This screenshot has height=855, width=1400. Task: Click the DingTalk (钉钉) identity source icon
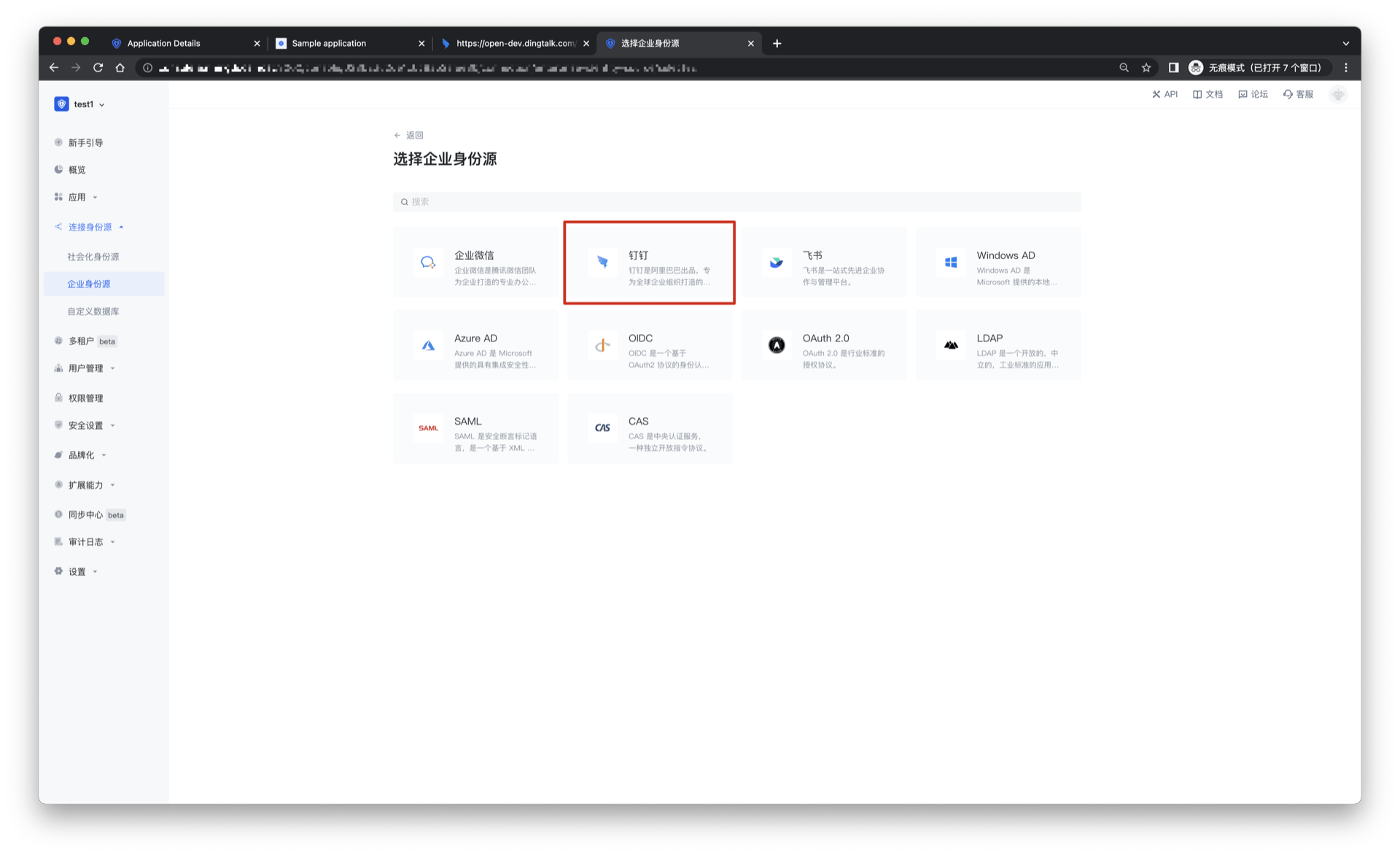click(602, 262)
